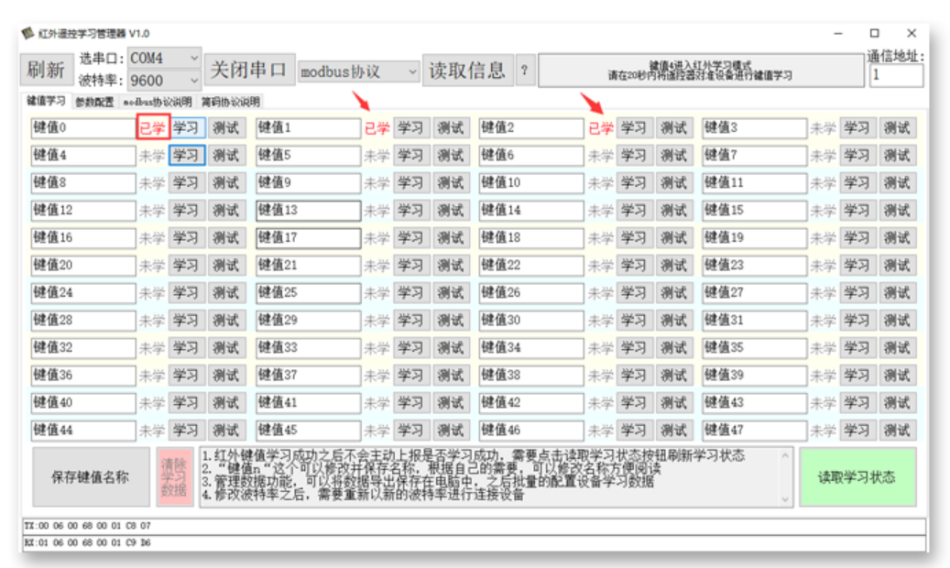Click the 键值26 name field
950x568 pixels.
[x=531, y=293]
